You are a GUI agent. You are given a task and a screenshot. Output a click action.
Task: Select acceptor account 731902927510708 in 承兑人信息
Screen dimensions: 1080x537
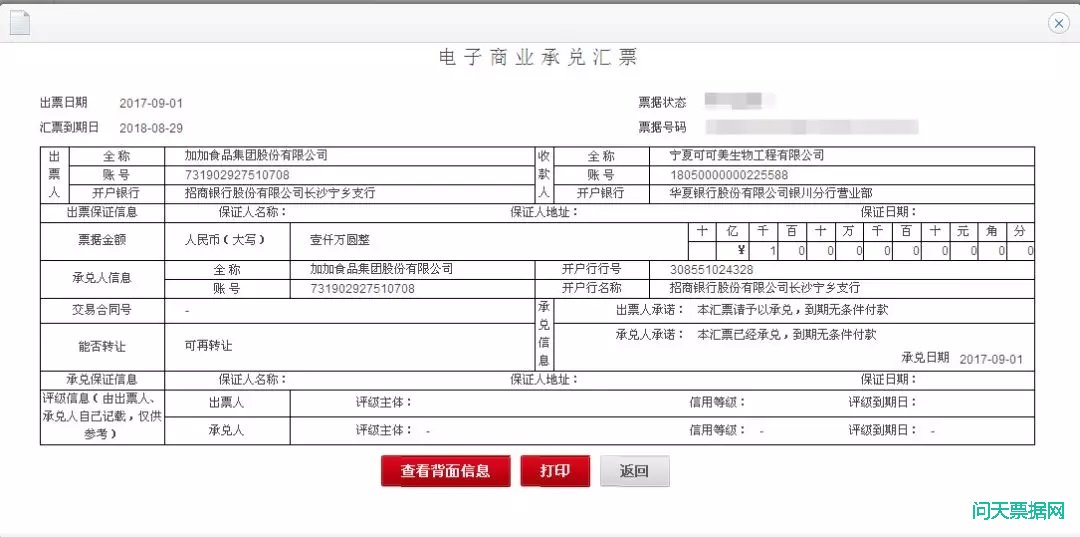point(362,288)
